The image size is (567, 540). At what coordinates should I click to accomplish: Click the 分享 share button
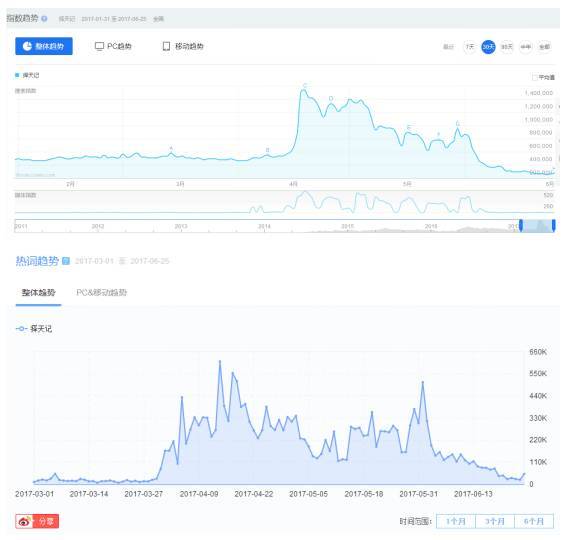click(37, 522)
